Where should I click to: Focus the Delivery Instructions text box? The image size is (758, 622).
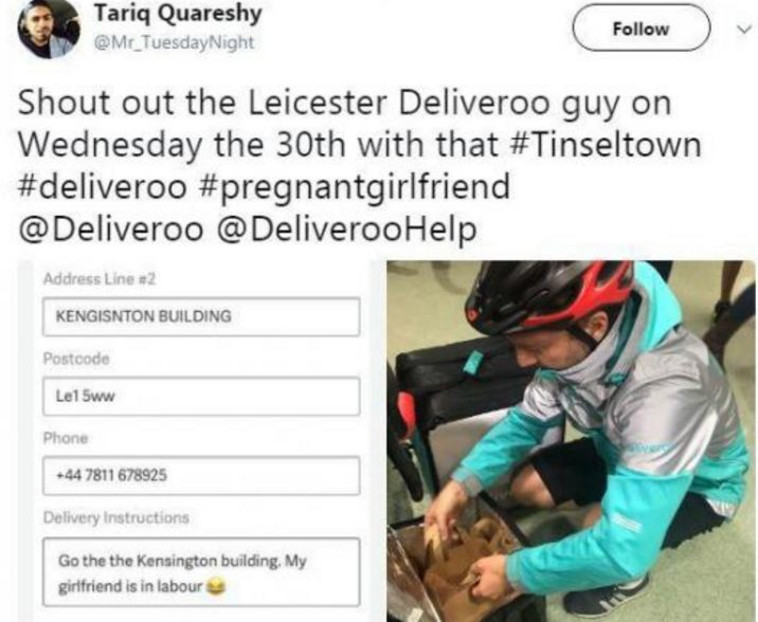pyautogui.click(x=201, y=572)
